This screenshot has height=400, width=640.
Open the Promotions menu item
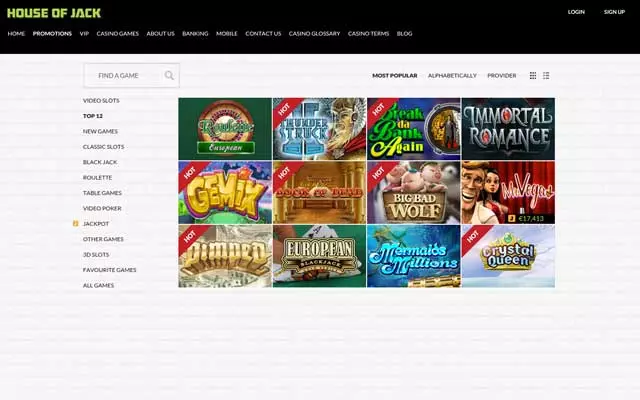click(52, 33)
